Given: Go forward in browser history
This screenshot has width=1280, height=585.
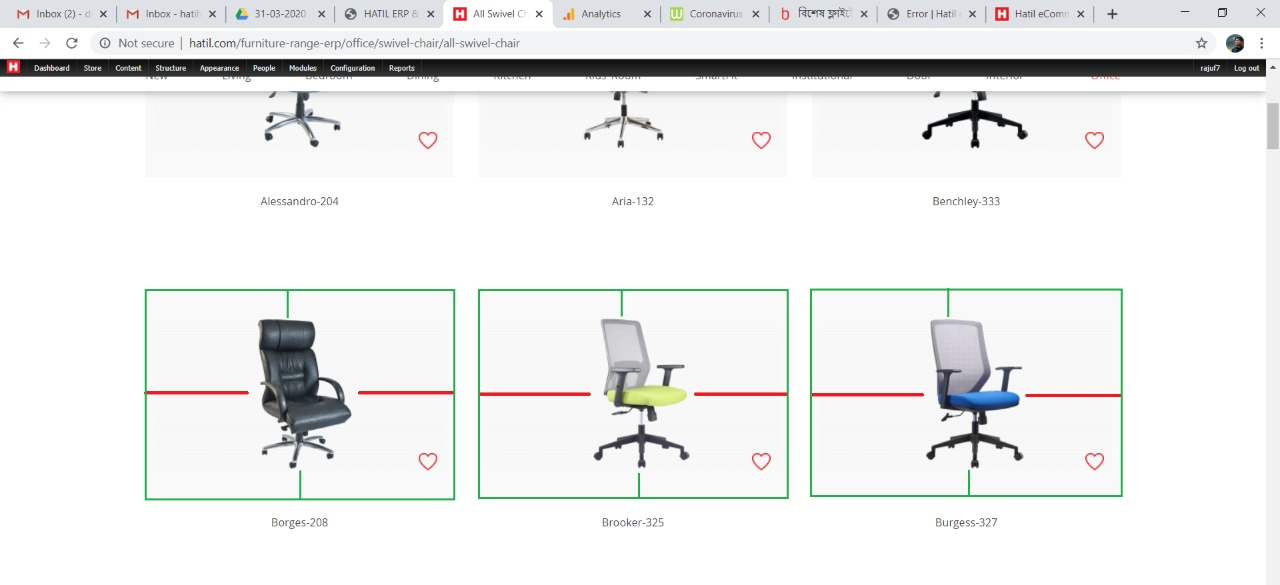Looking at the screenshot, I should (45, 43).
